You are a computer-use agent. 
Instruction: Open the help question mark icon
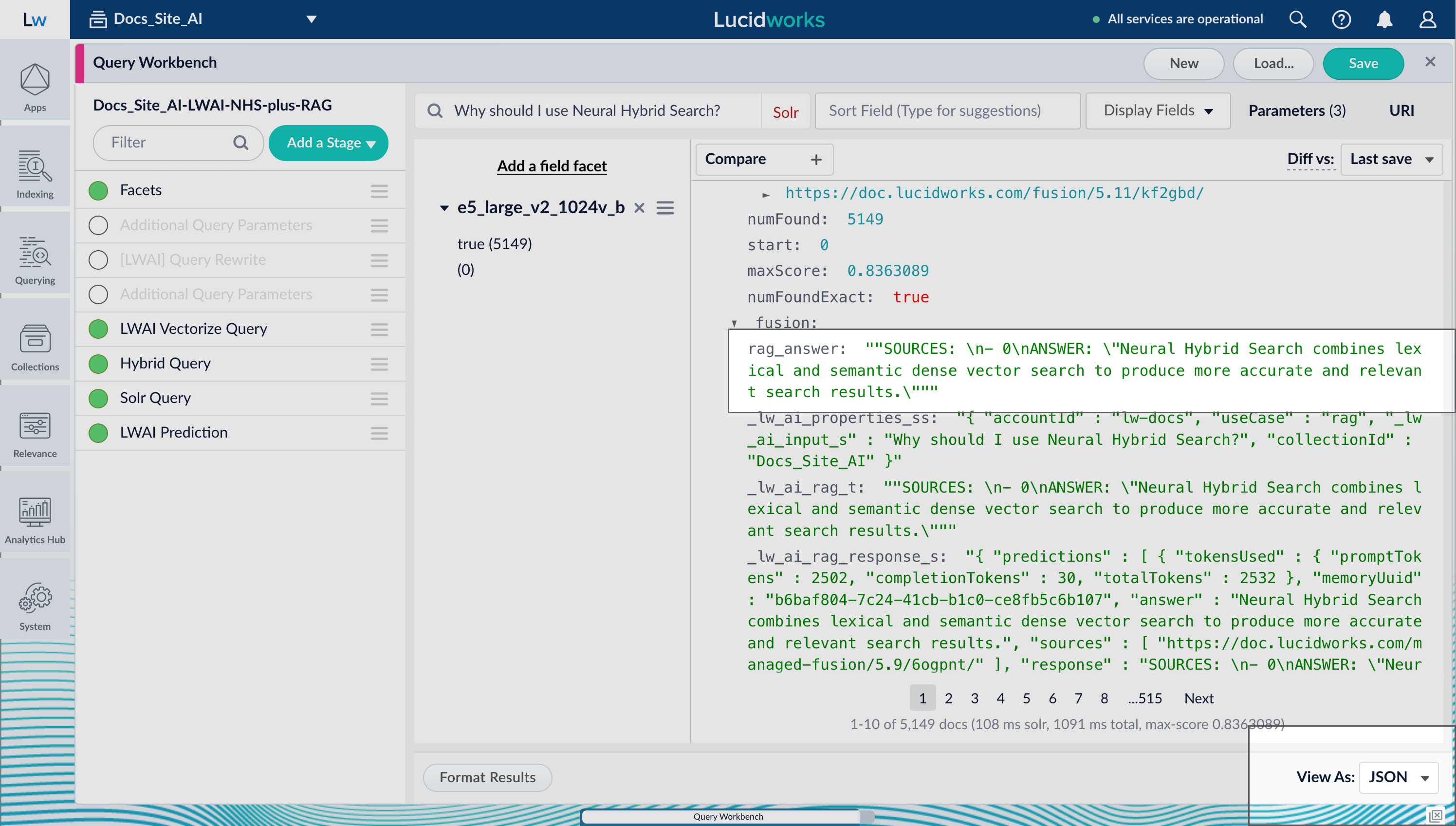[1341, 19]
